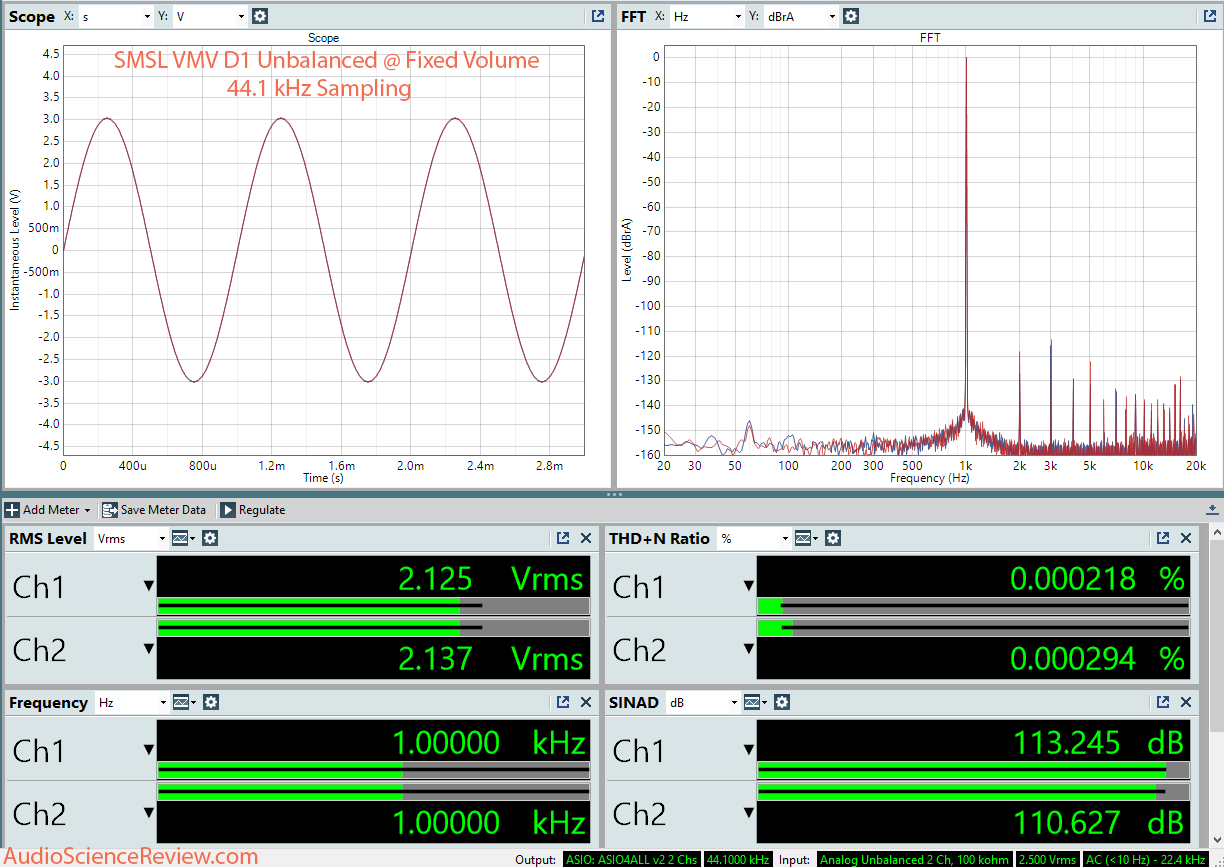The image size is (1224, 867).
Task: Select the 110.627 dB SINAD reading
Action: coord(1098,822)
